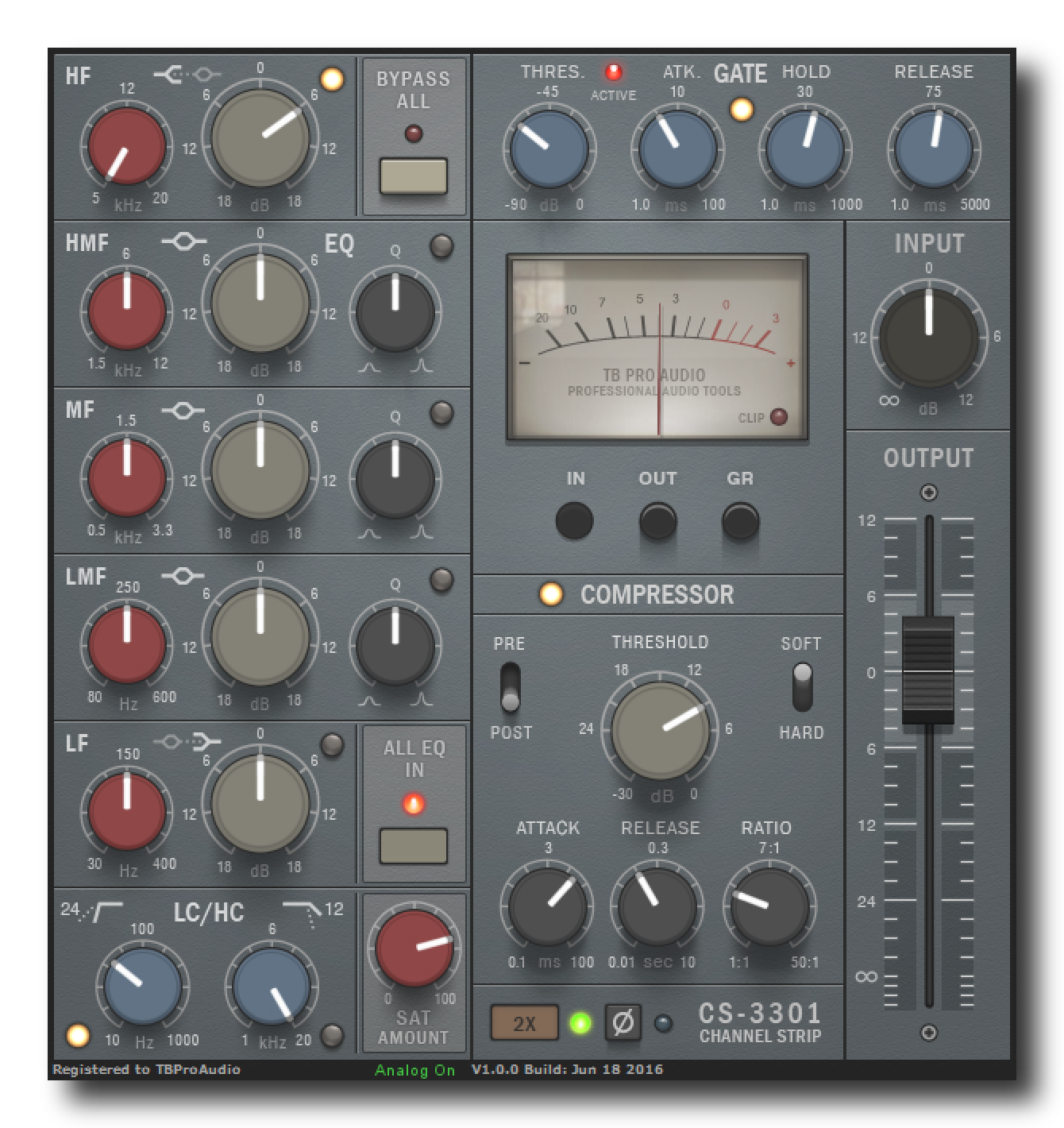Click the Gate release knob

pyautogui.click(x=934, y=149)
